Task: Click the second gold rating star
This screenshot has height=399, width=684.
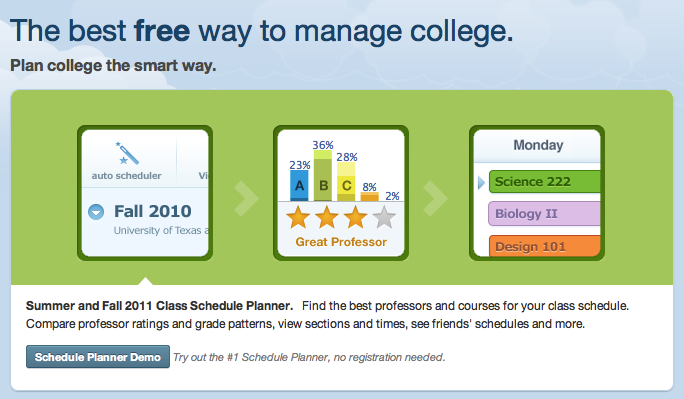Action: [x=327, y=217]
